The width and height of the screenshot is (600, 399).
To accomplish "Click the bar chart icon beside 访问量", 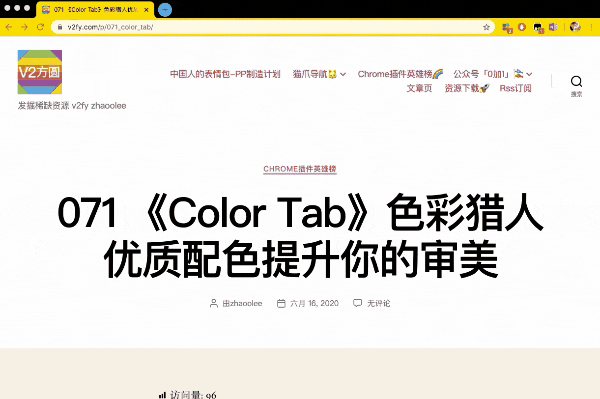I will 163,395.
